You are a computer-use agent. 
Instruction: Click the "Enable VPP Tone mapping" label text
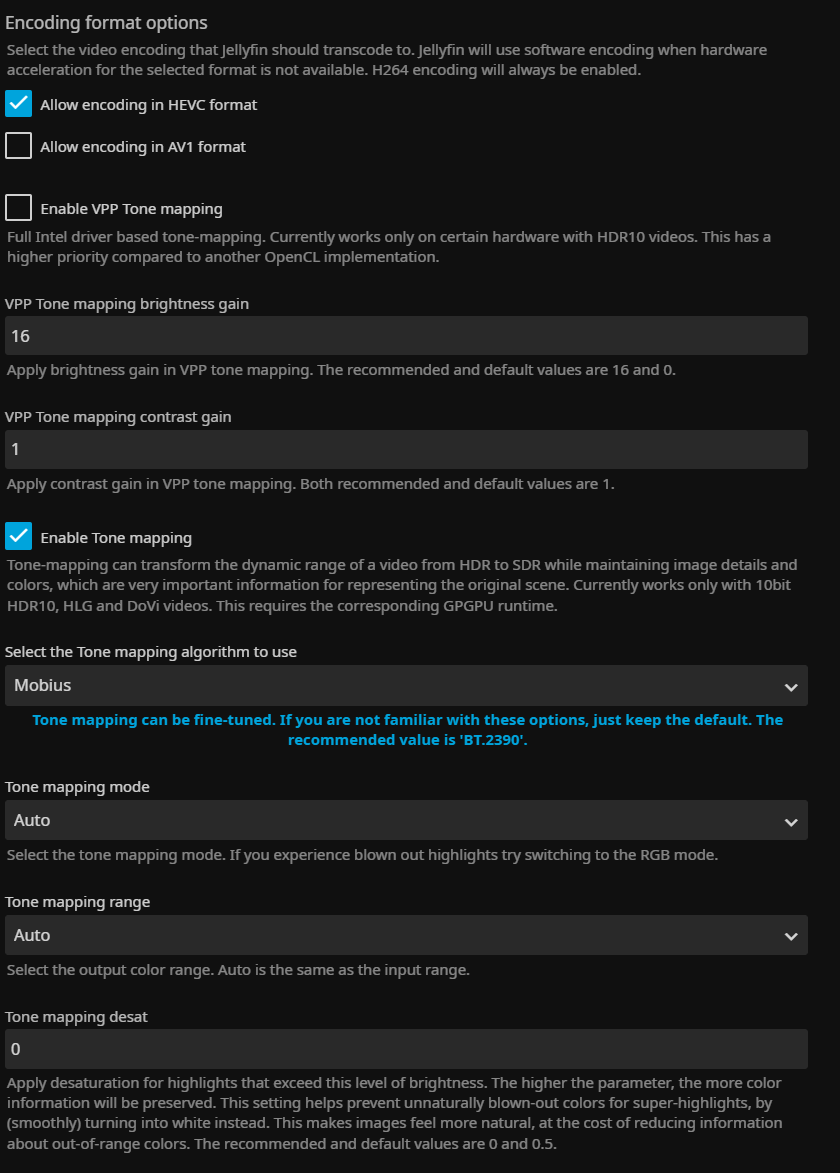(131, 209)
